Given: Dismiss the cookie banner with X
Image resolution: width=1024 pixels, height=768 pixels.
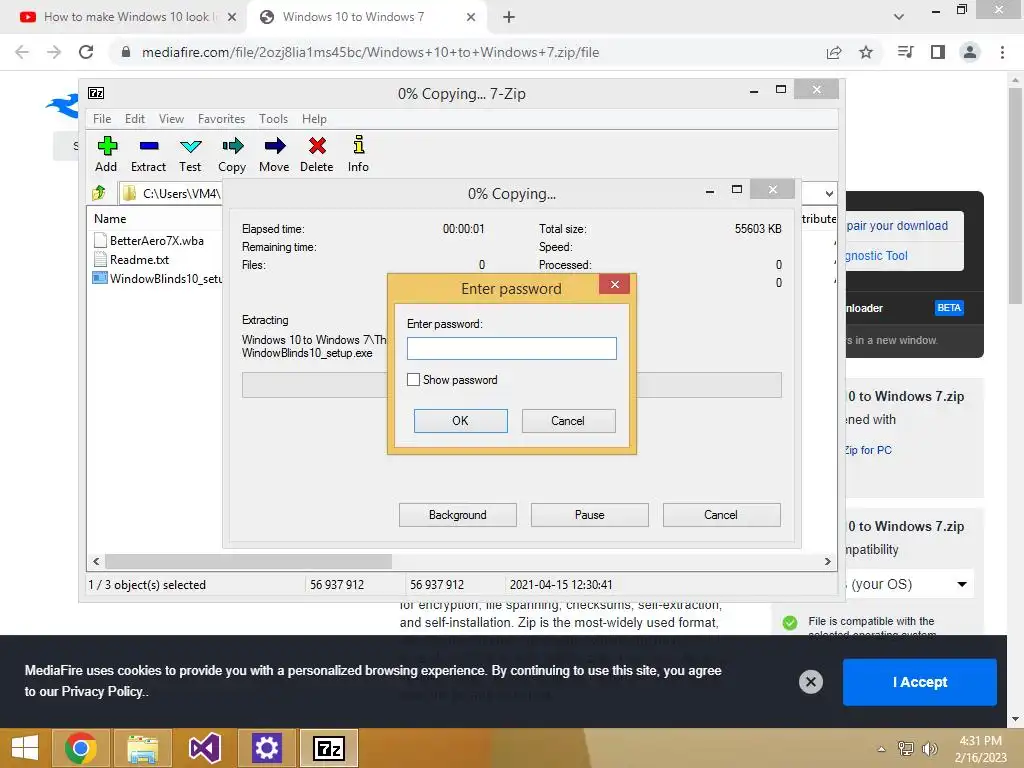Looking at the screenshot, I should coord(810,682).
